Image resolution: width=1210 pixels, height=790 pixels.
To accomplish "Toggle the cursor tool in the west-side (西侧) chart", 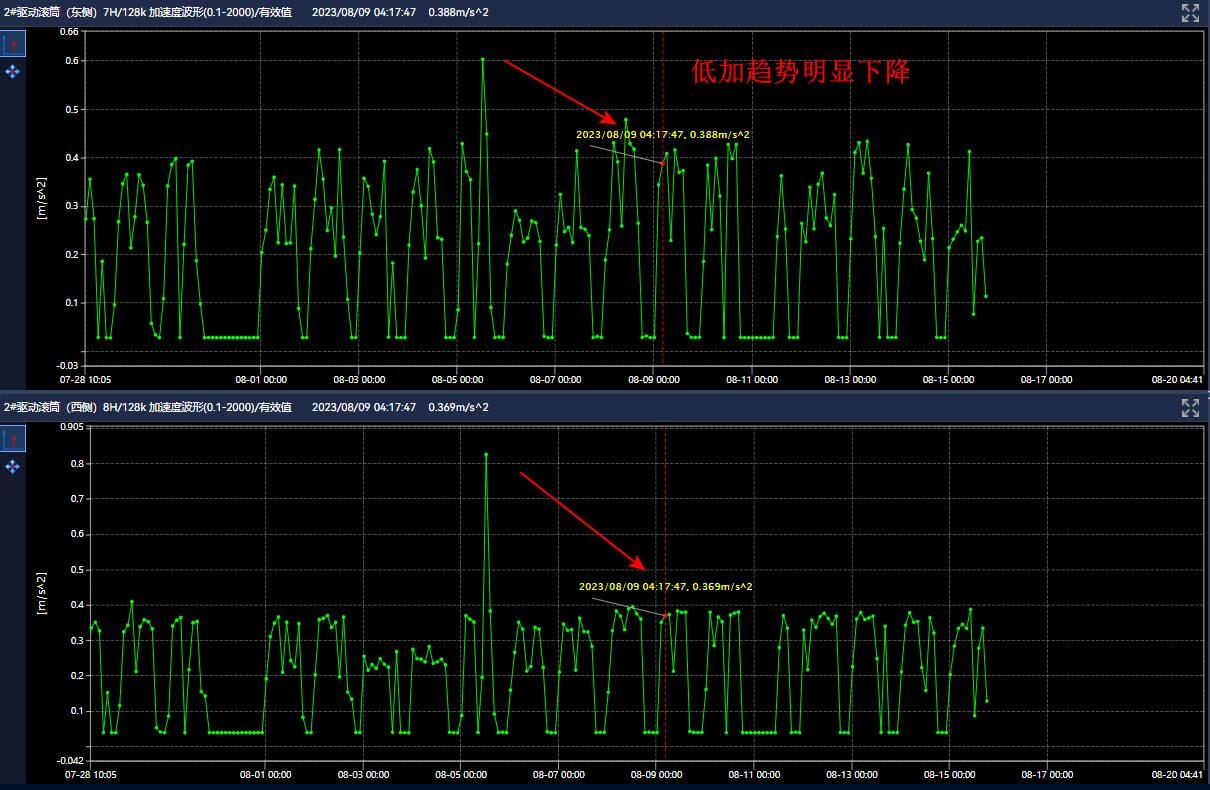I will tap(13, 439).
